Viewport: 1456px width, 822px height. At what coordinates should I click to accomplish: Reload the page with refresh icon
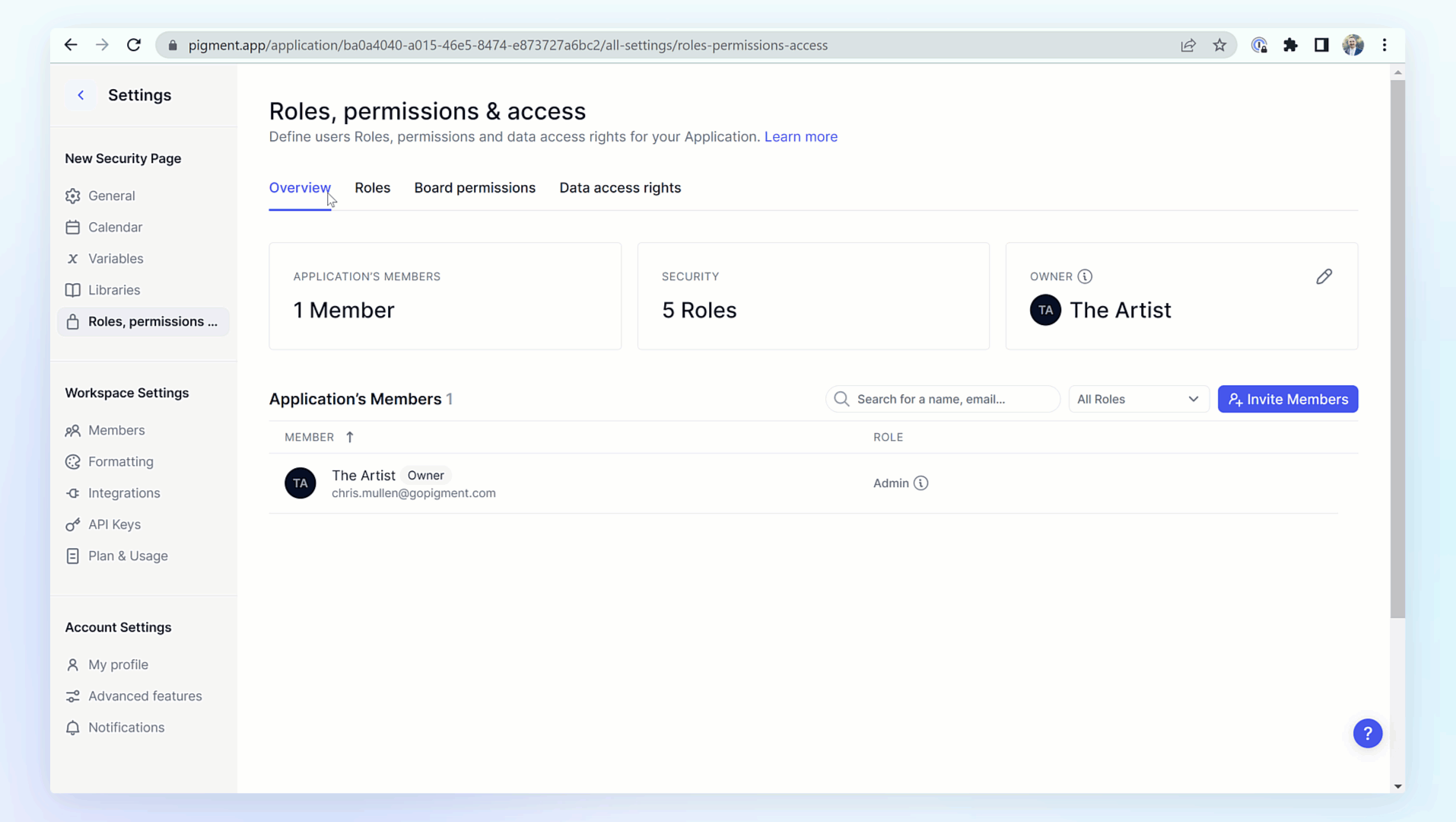[134, 45]
